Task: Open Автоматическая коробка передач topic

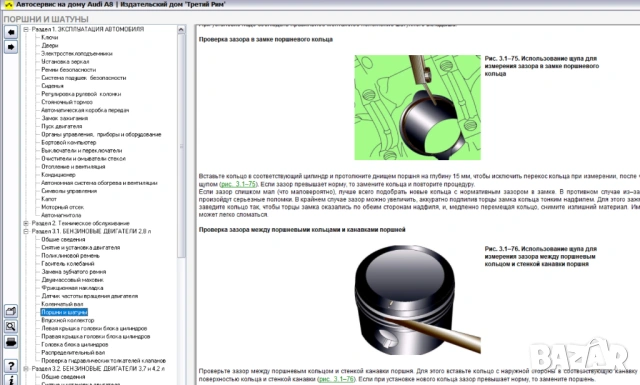Action: point(85,110)
